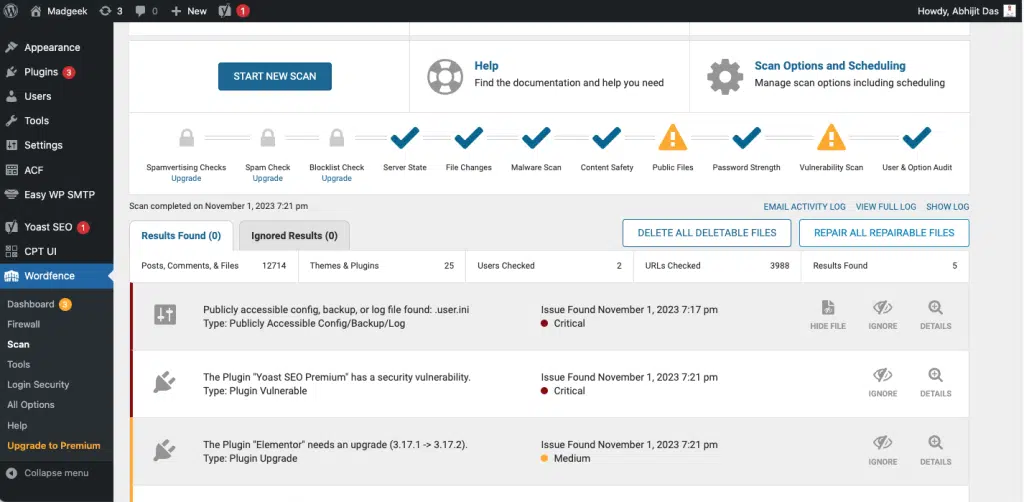The image size is (1024, 502).
Task: Open the ACF menu item
Action: [33, 170]
